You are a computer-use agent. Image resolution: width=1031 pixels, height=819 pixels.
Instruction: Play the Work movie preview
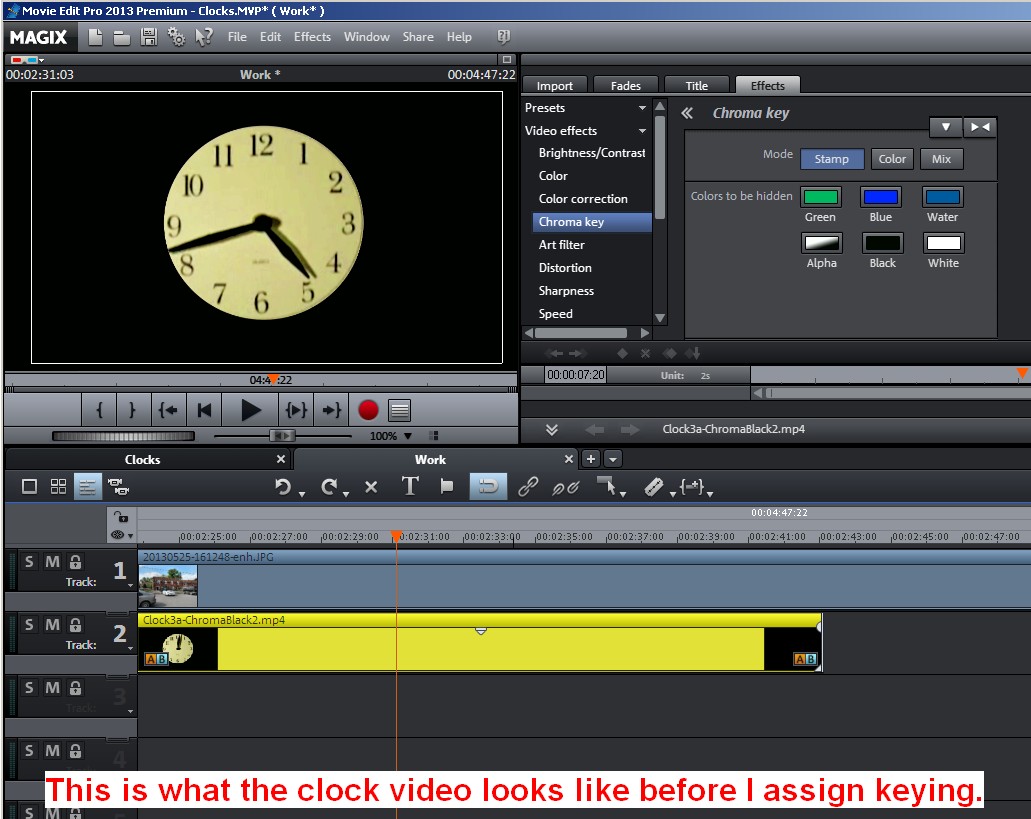[x=250, y=410]
